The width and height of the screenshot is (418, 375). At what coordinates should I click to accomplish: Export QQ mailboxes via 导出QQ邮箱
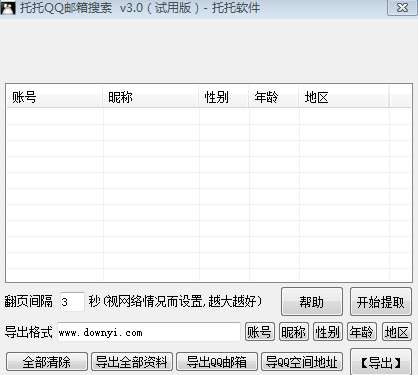[217, 362]
